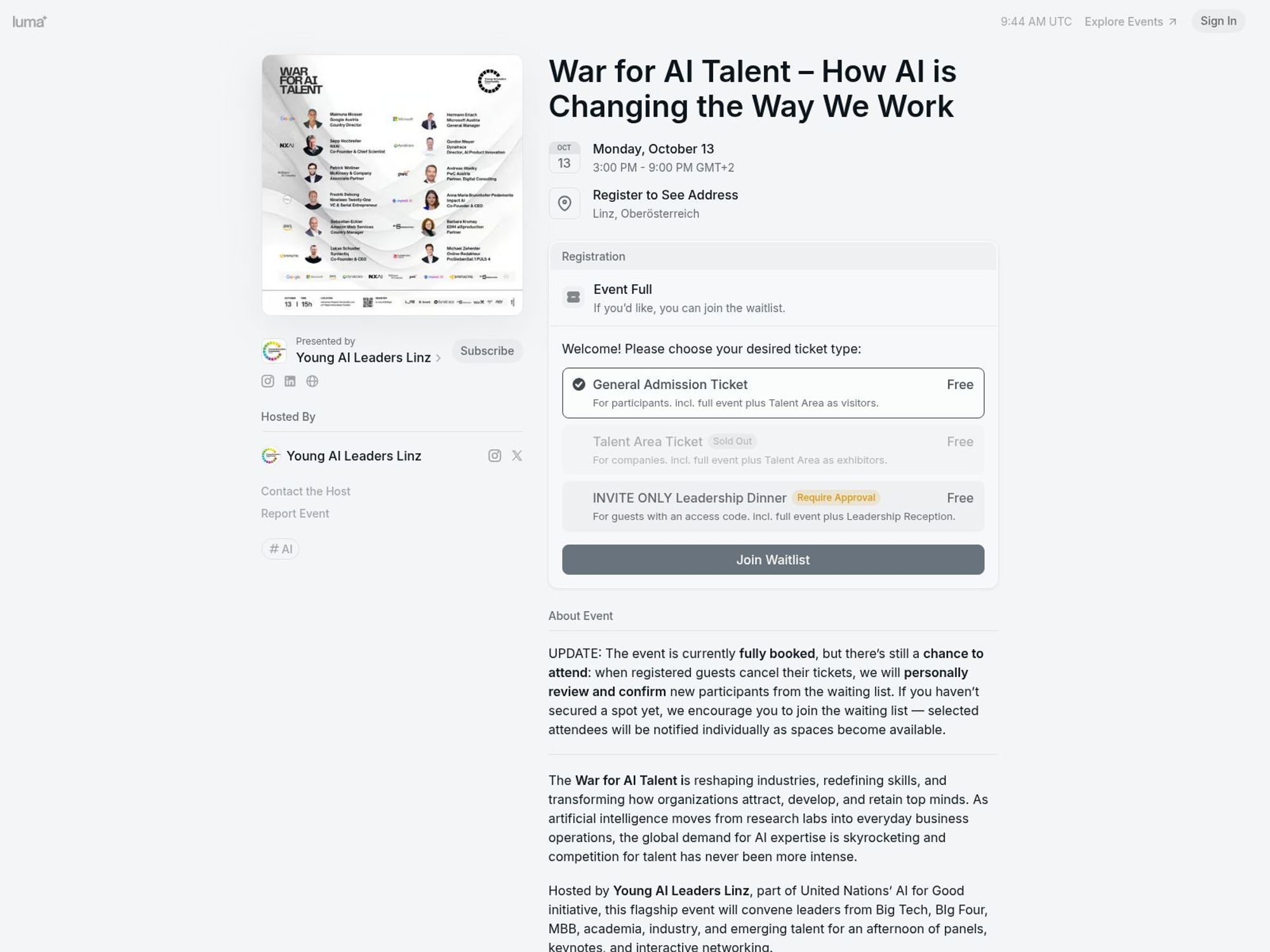Select the General Admission Ticket option
1270x952 pixels.
click(772, 393)
